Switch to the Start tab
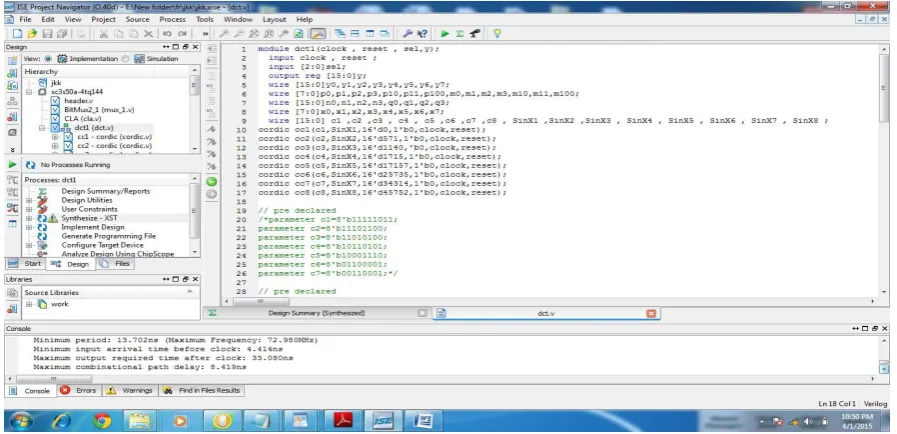 click(x=26, y=264)
